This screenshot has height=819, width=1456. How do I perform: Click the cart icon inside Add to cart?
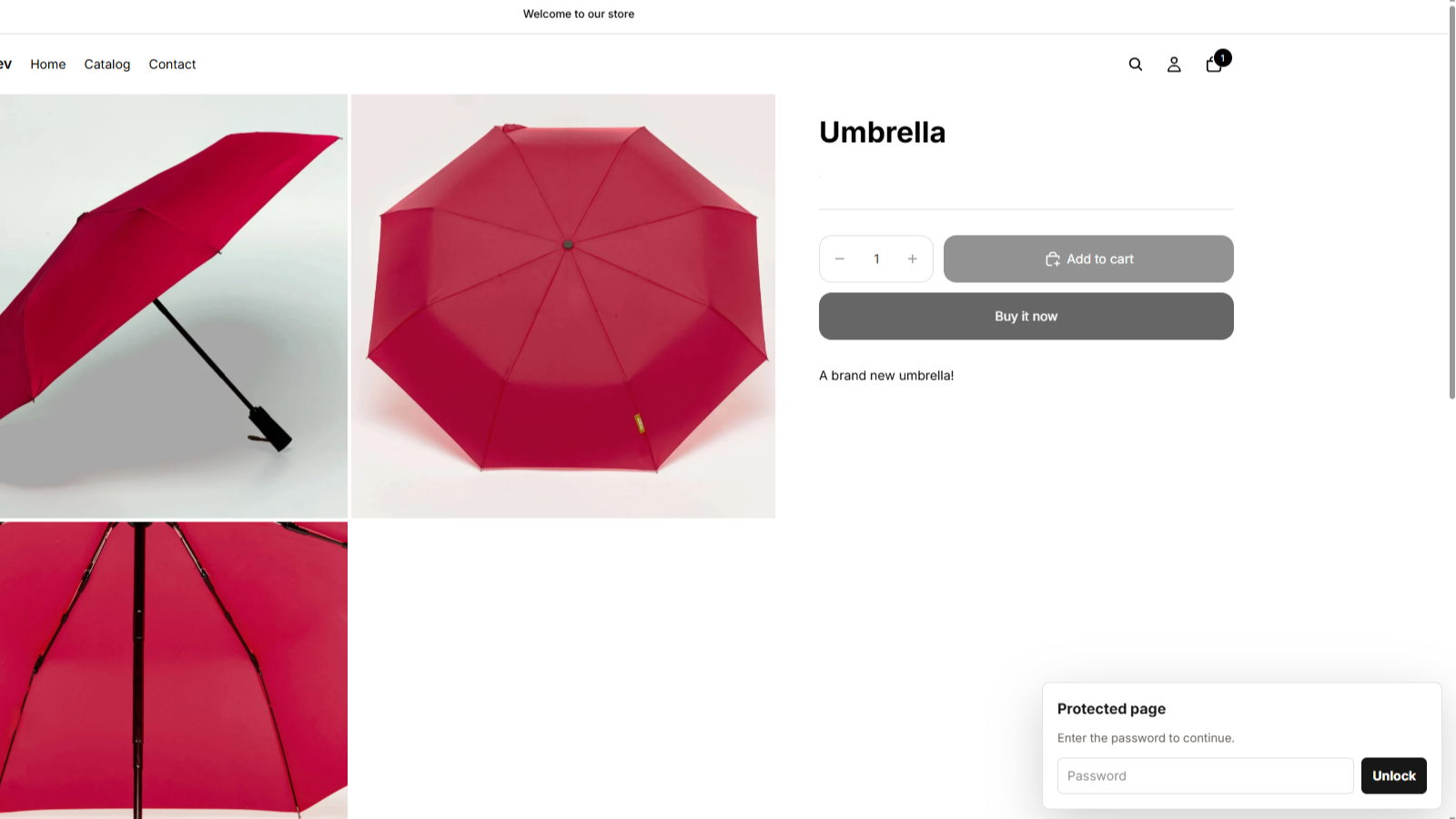pyautogui.click(x=1053, y=259)
